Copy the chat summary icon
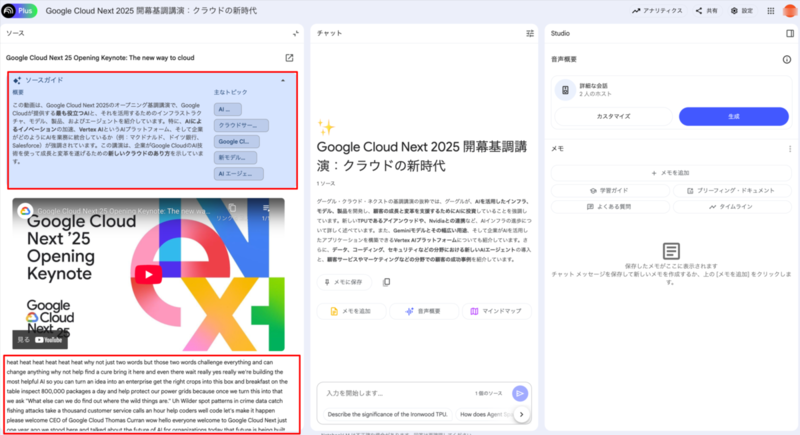This screenshot has height=435, width=800. (386, 282)
